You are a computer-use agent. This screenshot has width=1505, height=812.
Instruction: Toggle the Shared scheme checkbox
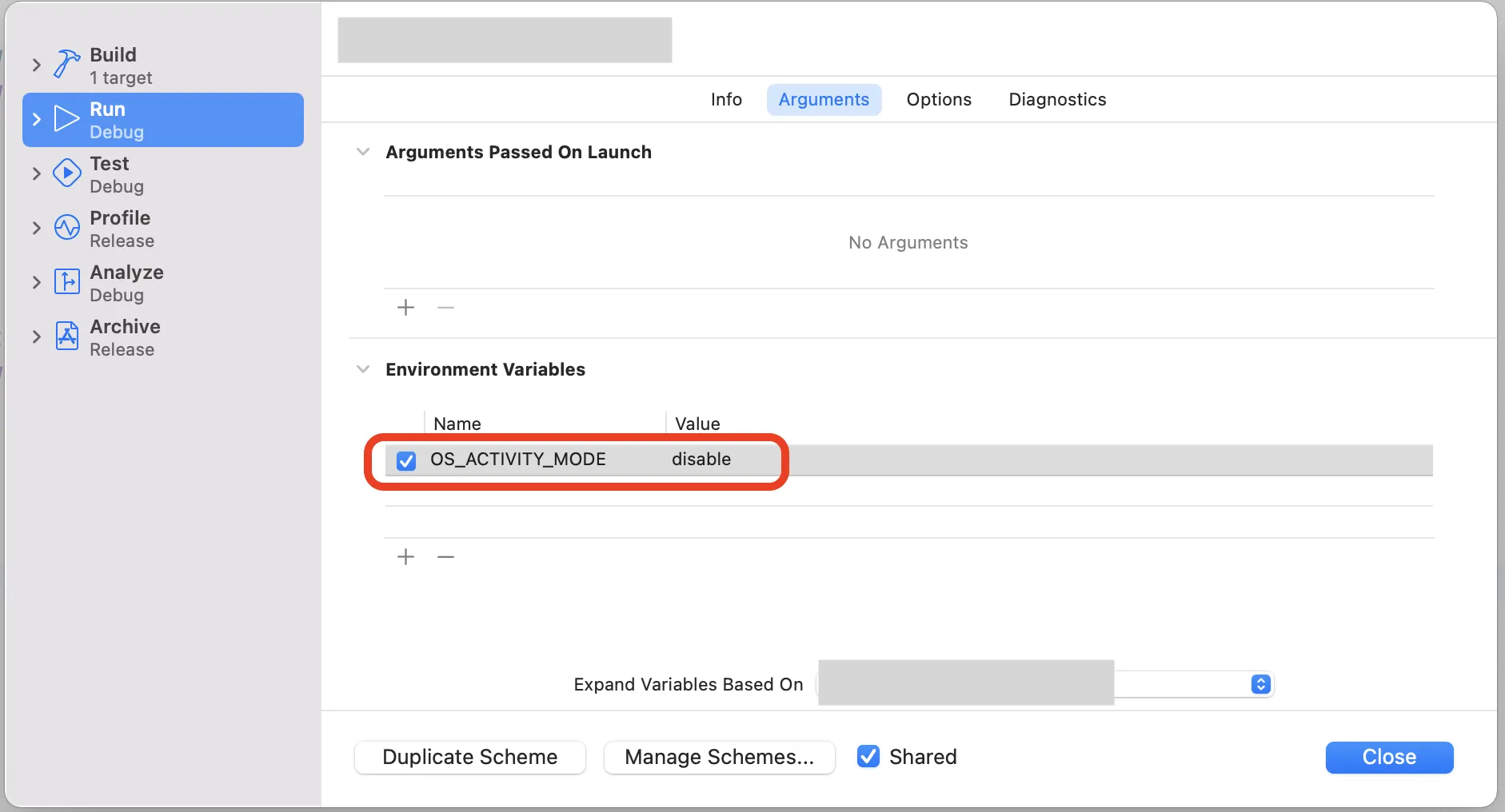(x=868, y=756)
